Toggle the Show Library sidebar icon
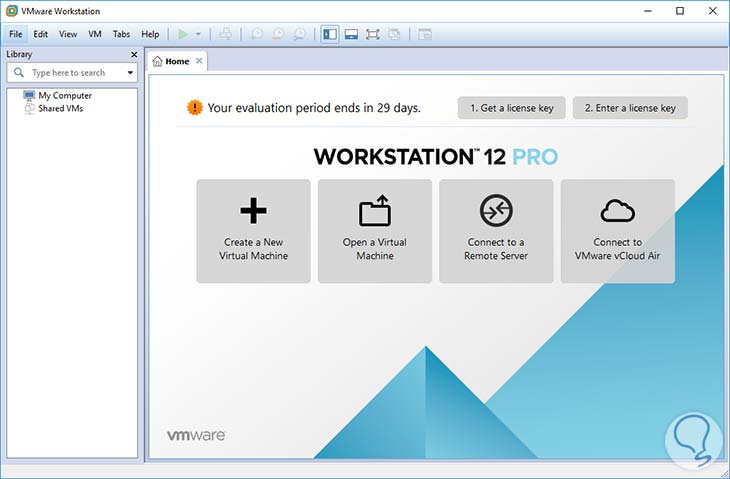 [x=330, y=34]
